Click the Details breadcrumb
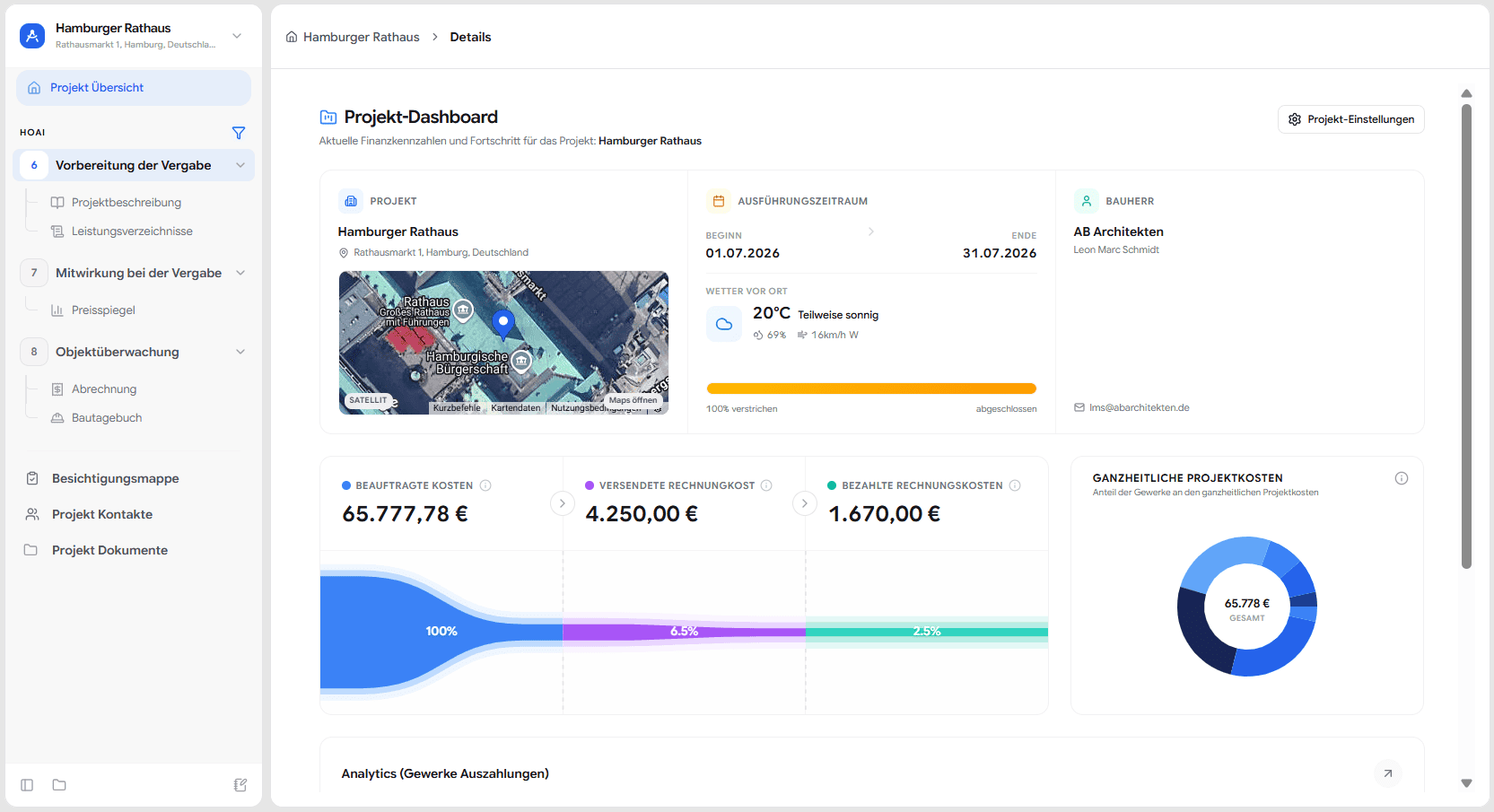Screen dimensions: 1494x812 [470, 37]
